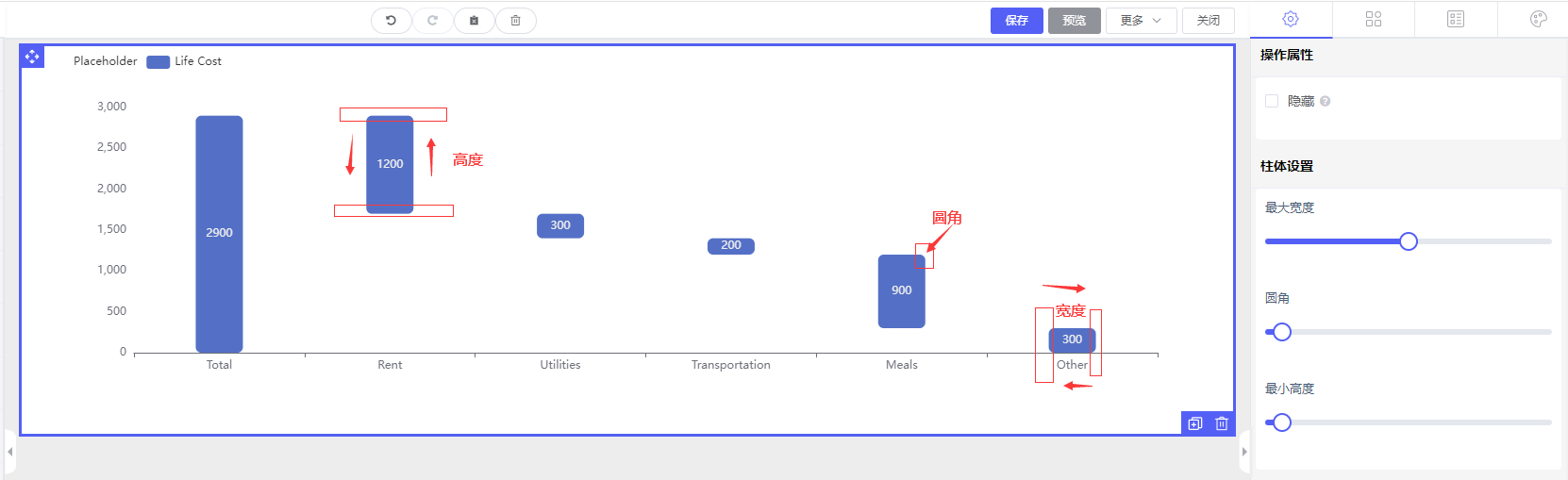
Task: Click the move handle on chart corner
Action: (x=31, y=57)
